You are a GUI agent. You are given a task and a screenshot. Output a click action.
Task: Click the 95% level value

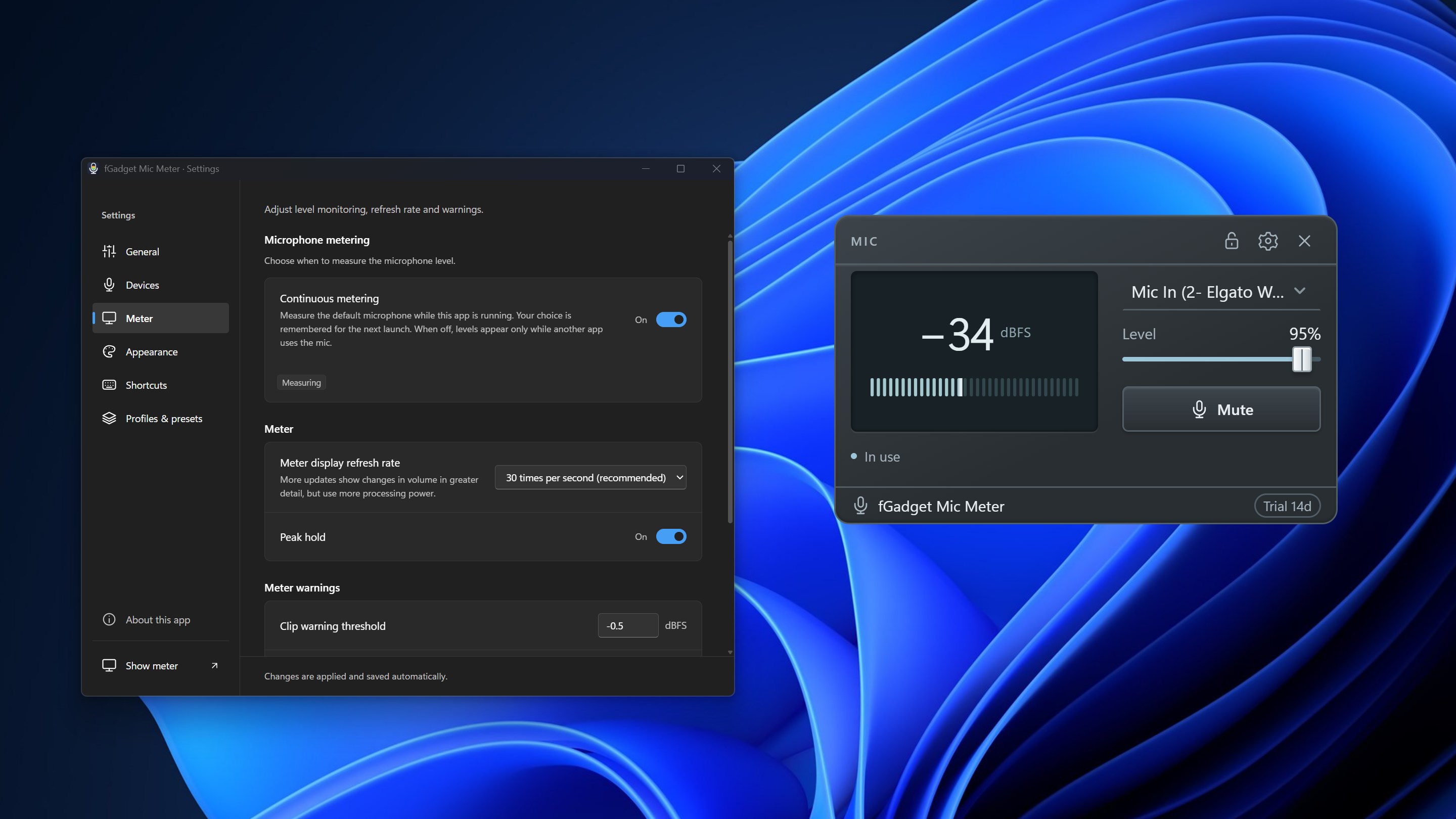click(x=1304, y=334)
